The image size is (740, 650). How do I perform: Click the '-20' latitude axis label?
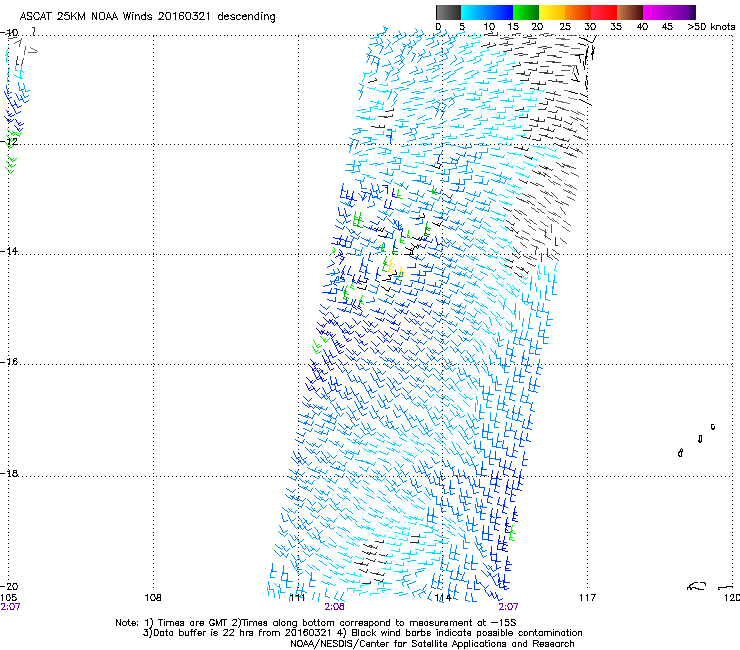click(9, 586)
